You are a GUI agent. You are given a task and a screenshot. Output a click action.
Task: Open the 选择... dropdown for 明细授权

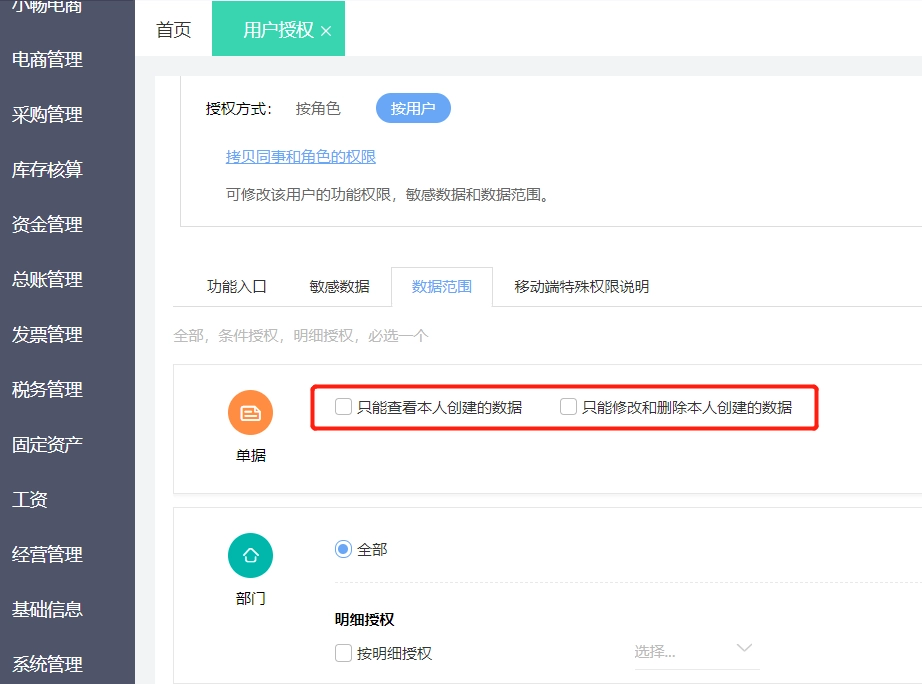click(x=696, y=652)
